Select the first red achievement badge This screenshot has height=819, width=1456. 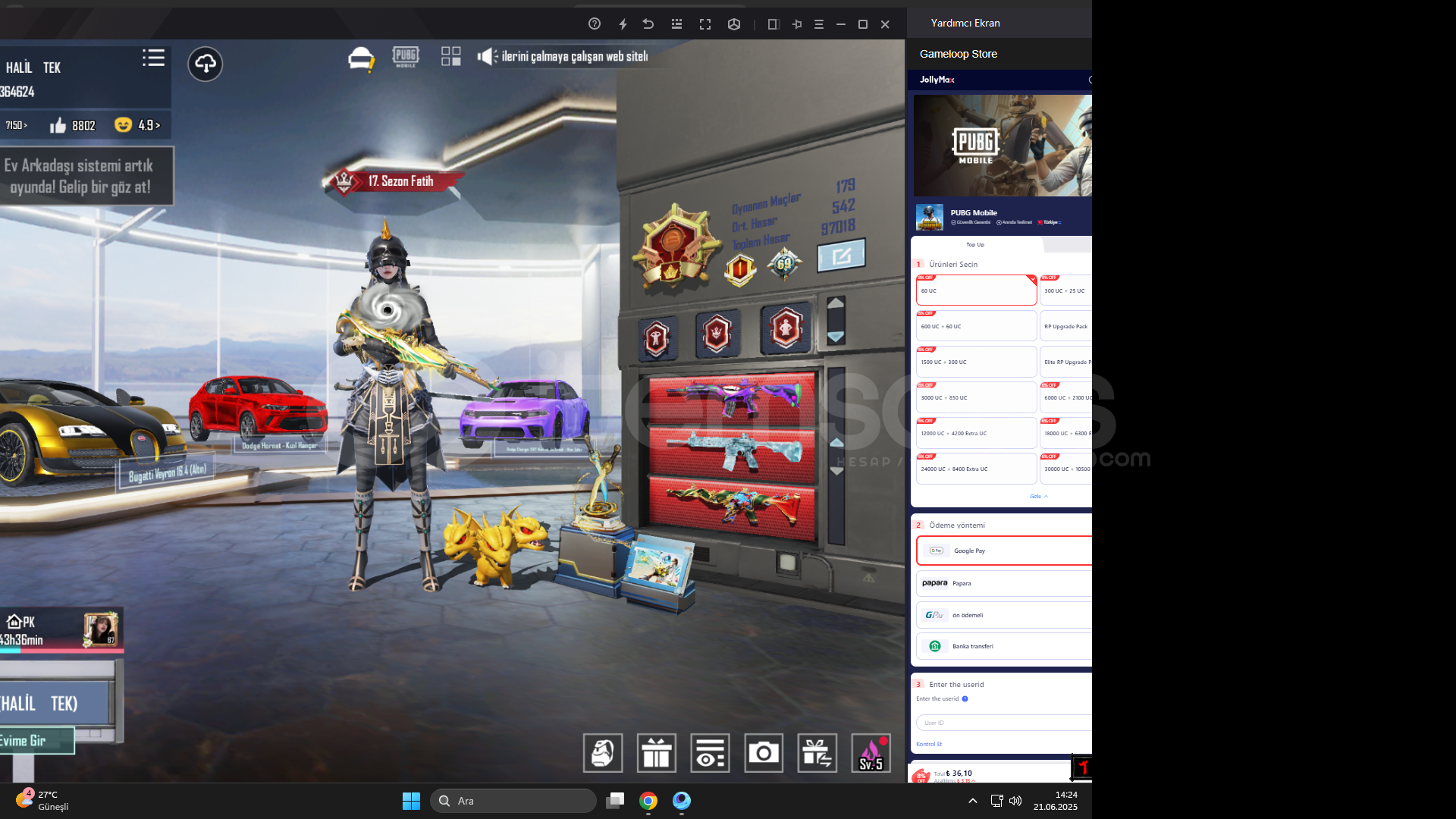coord(657,338)
